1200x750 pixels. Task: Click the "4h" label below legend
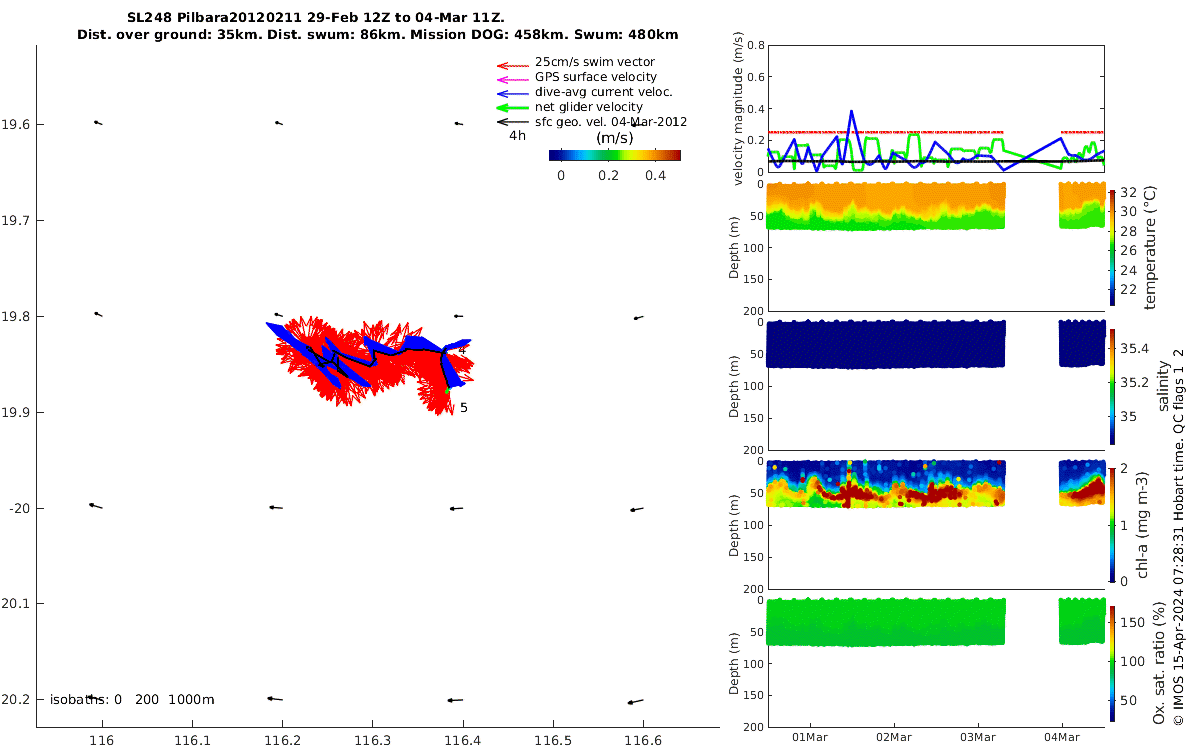(517, 135)
